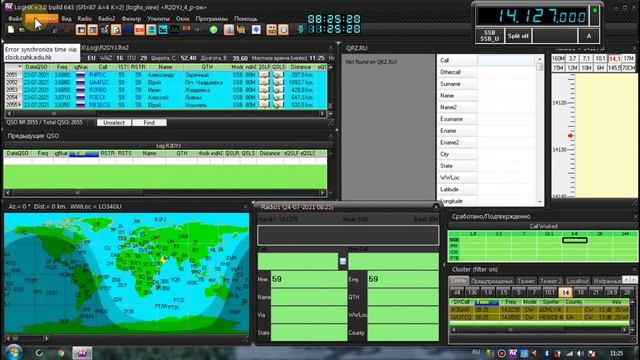The height and width of the screenshot is (360, 640).
Task: Click the dark blue globe toolbar icon
Action: 128,30
